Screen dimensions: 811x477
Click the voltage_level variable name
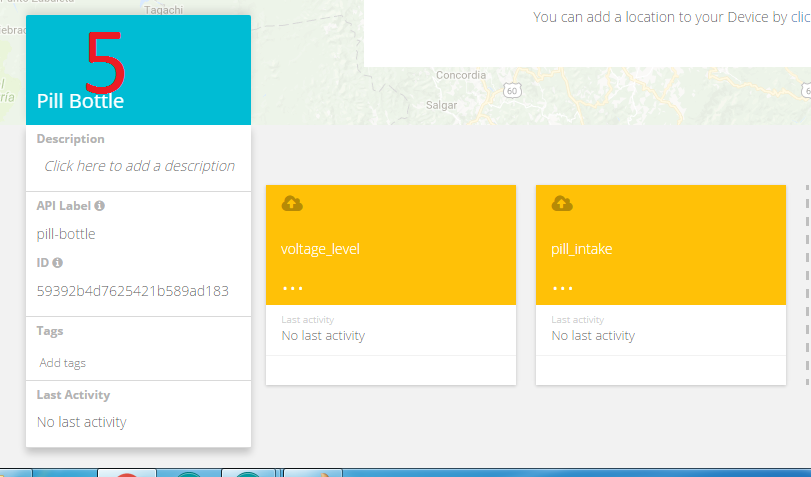point(320,249)
